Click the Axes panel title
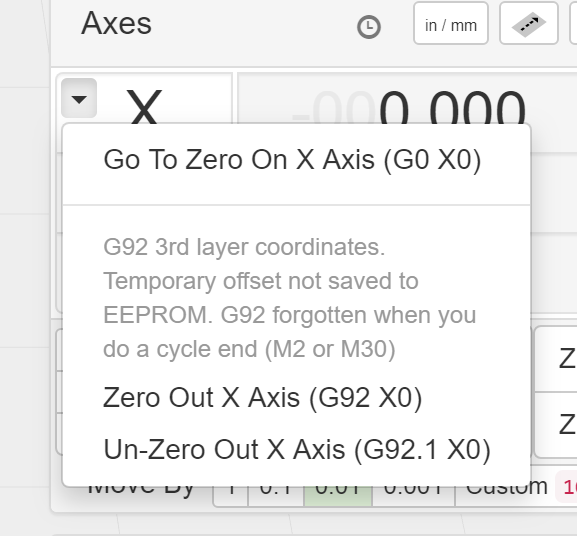The image size is (577, 536). tap(116, 23)
